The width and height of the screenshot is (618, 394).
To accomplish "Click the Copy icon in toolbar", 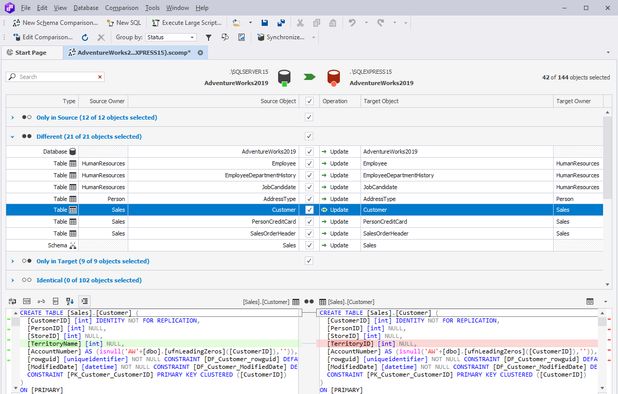I will (x=316, y=23).
